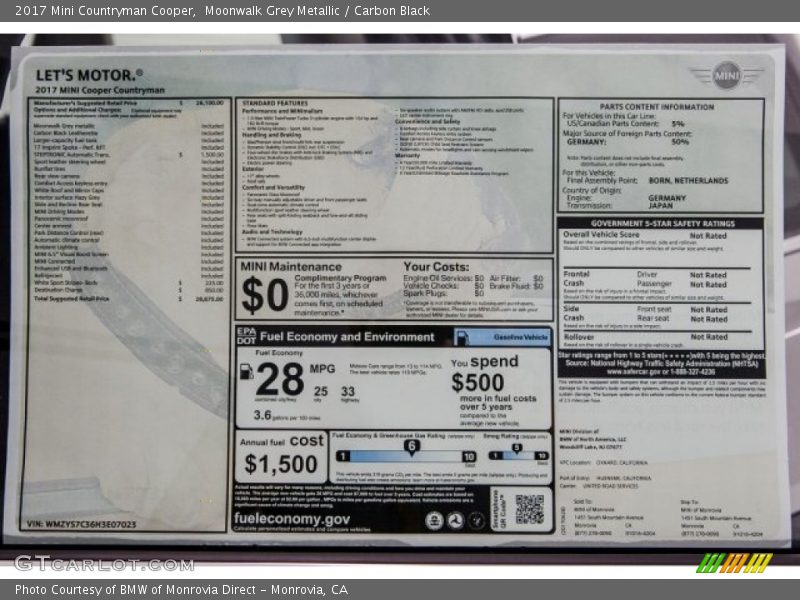The width and height of the screenshot is (800, 600).
Task: Click the large $0 maintenance cost
Action: pyautogui.click(x=265, y=295)
